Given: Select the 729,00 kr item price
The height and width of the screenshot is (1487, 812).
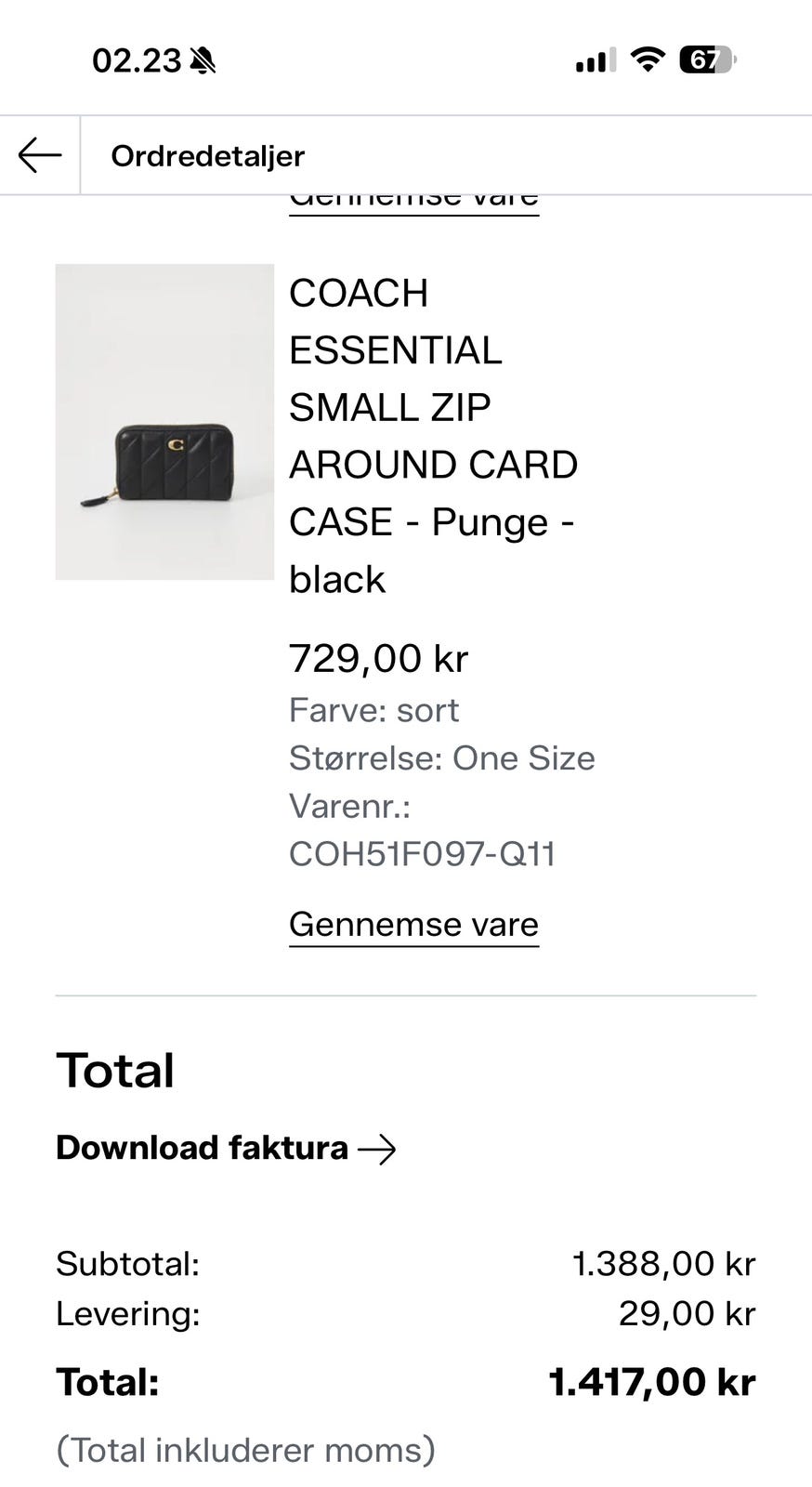Looking at the screenshot, I should coord(378,658).
